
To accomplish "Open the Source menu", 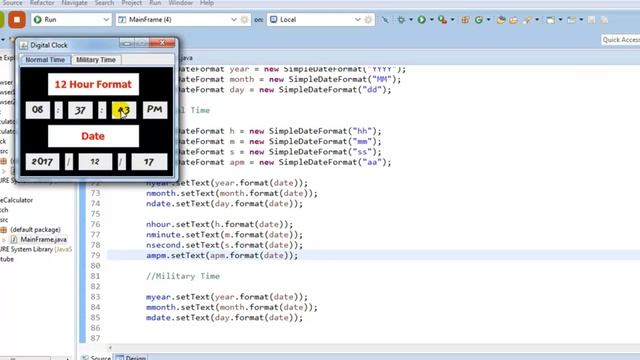I will [x=13, y=3].
